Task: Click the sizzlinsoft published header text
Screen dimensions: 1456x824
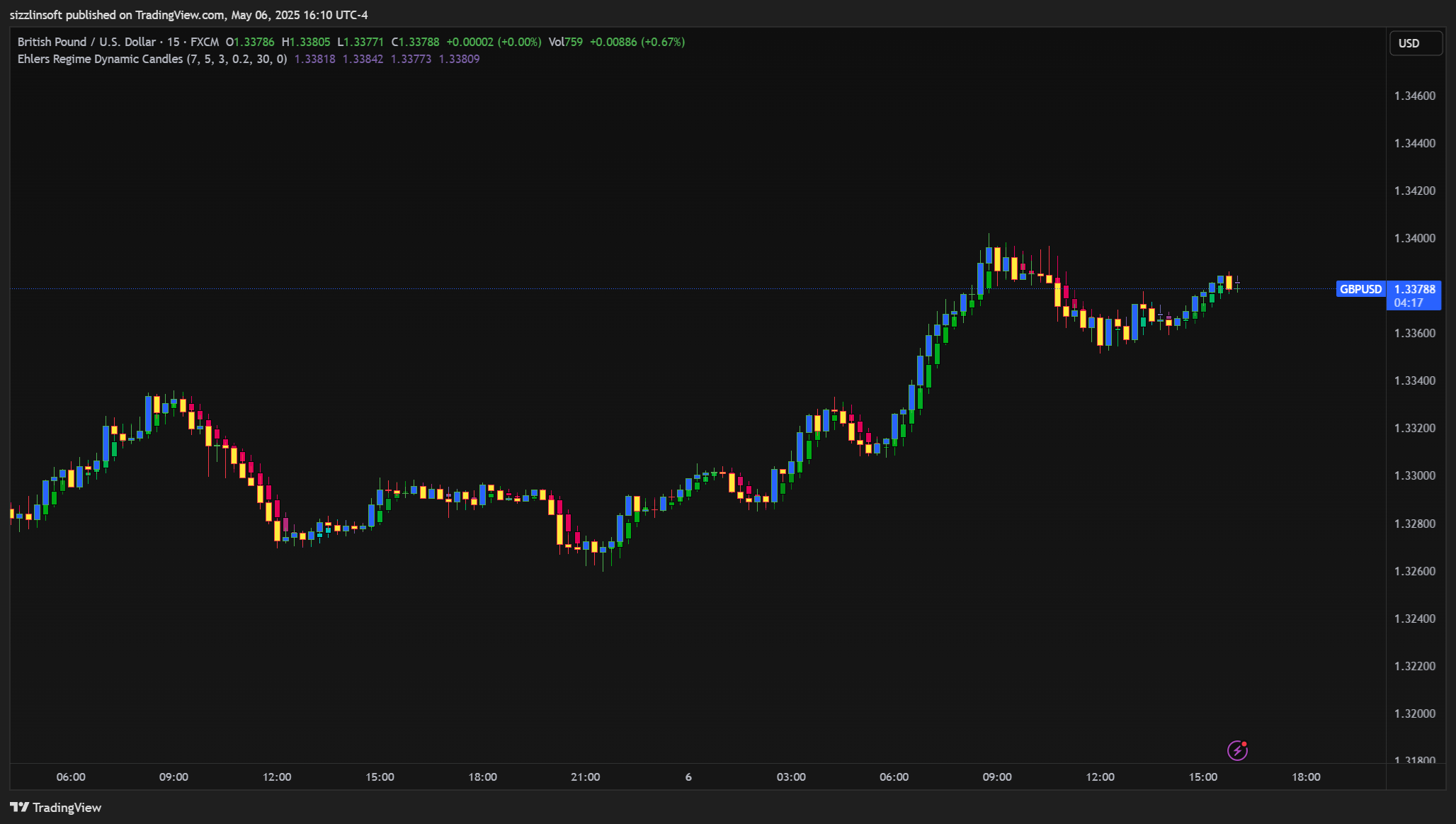Action: (x=189, y=15)
